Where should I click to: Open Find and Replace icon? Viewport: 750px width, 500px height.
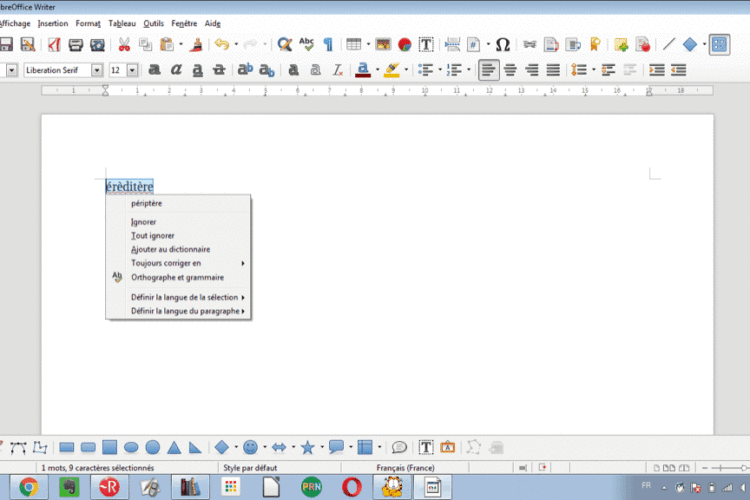point(285,44)
